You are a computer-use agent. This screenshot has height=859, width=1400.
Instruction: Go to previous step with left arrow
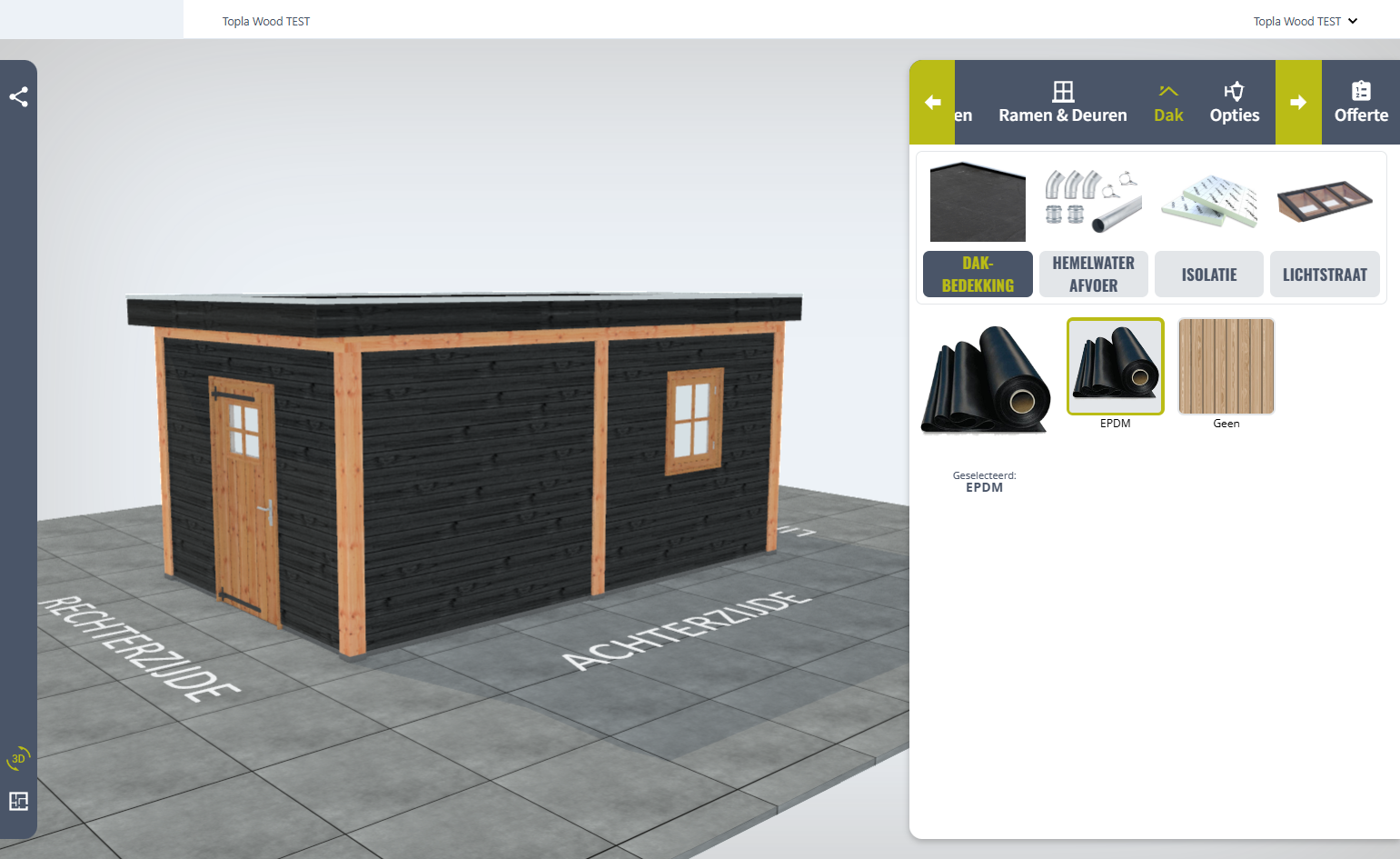point(932,102)
